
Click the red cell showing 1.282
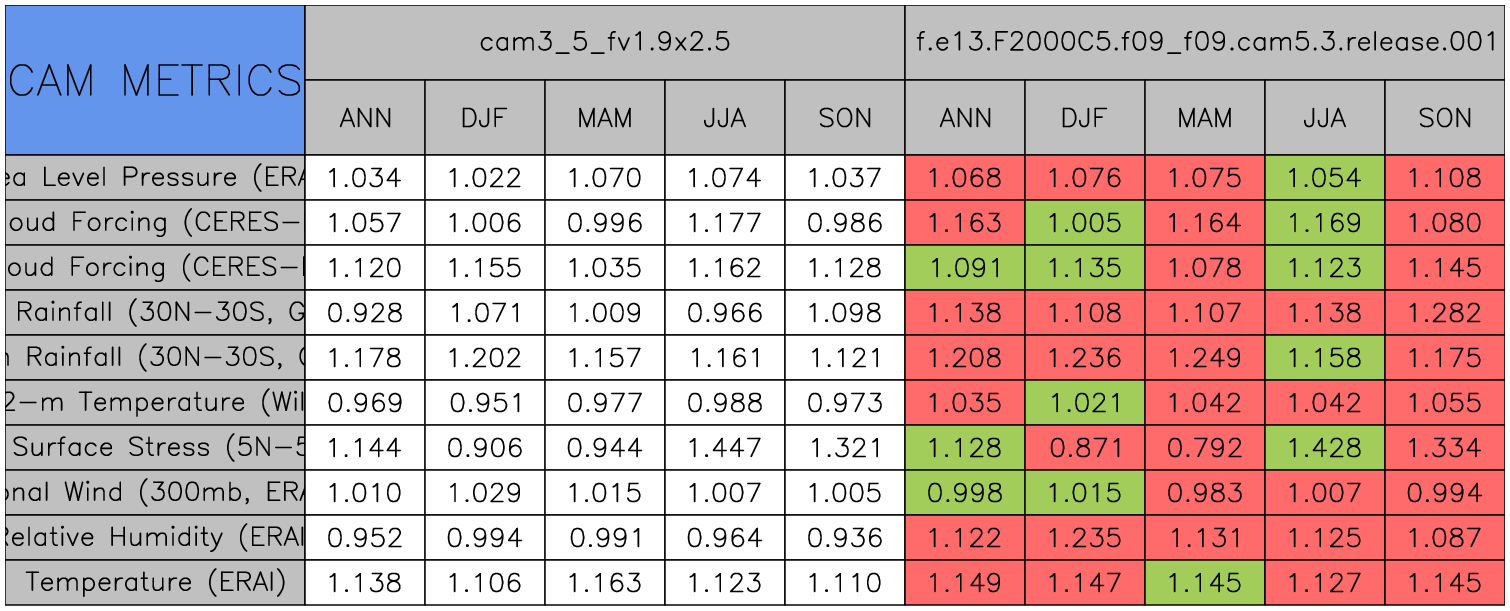(x=1445, y=312)
